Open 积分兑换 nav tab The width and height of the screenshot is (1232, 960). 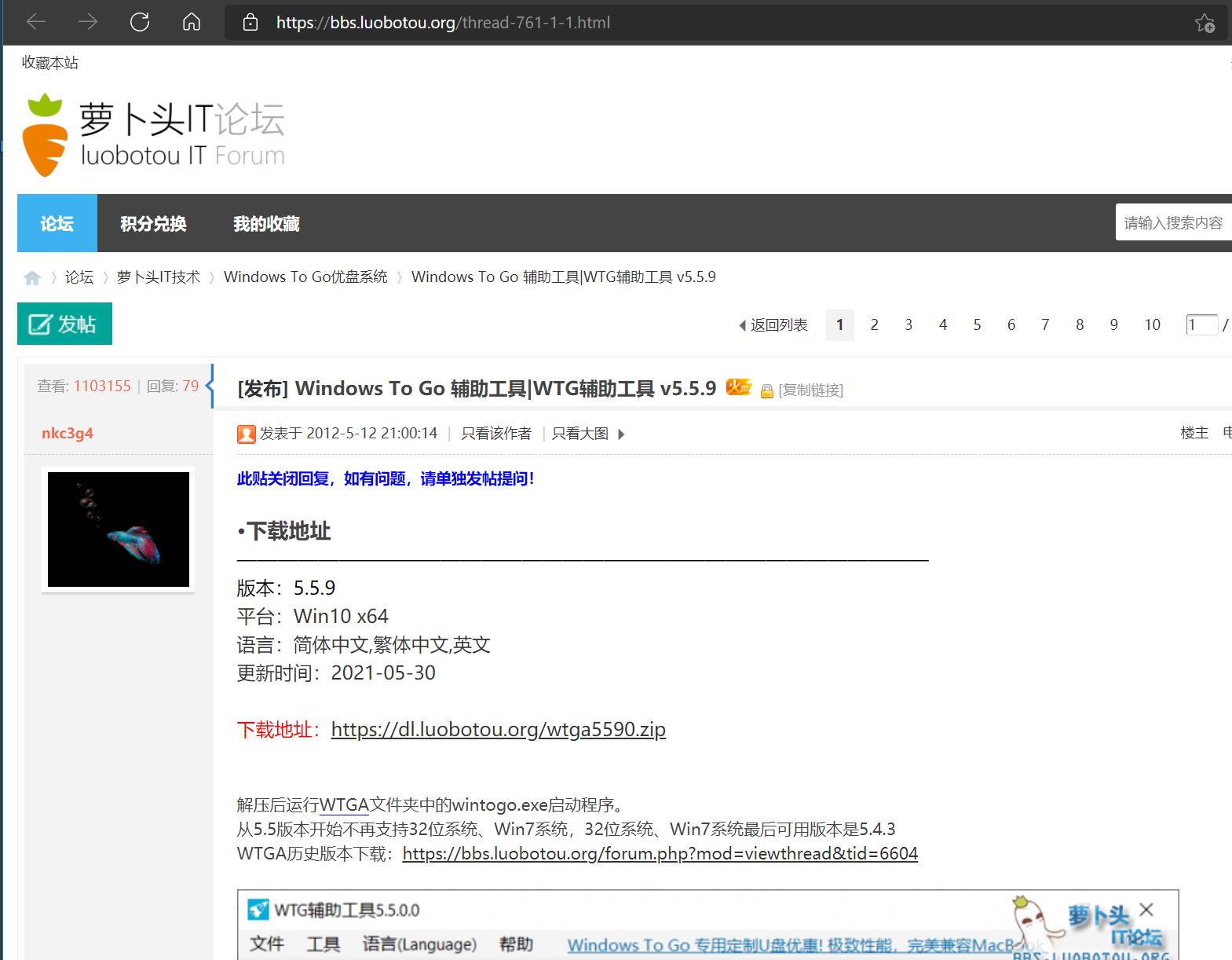[x=153, y=223]
